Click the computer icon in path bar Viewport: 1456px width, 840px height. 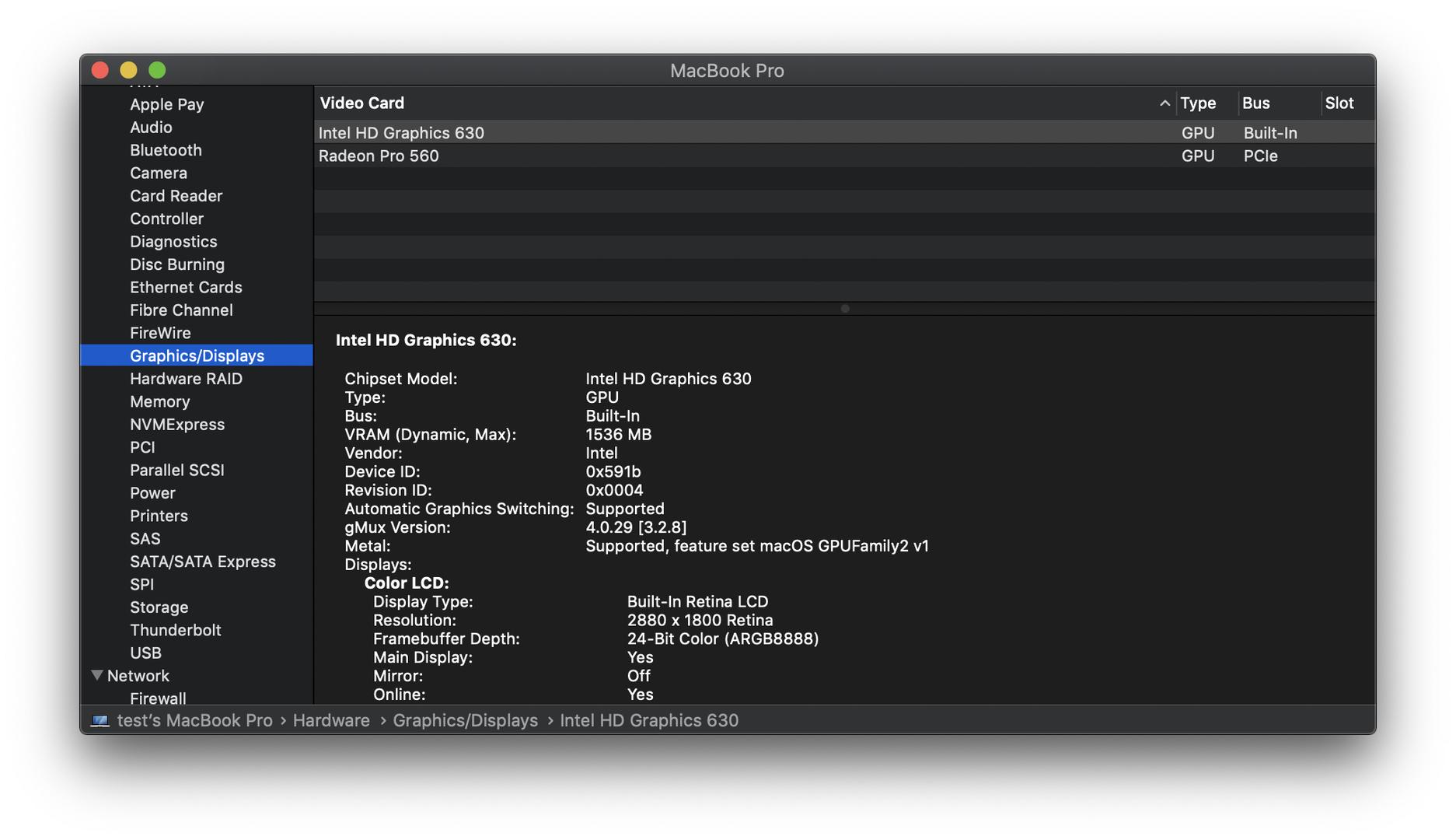(x=100, y=721)
